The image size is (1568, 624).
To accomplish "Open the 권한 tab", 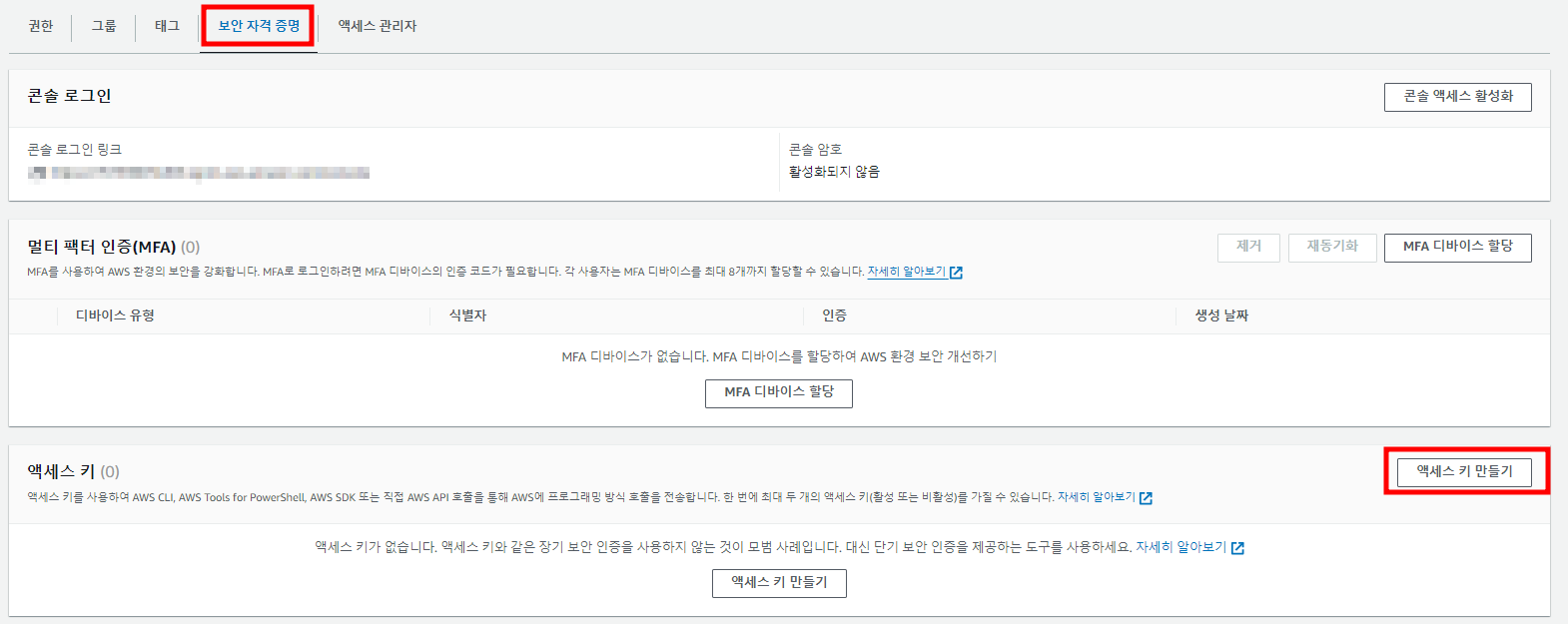I will click(41, 26).
